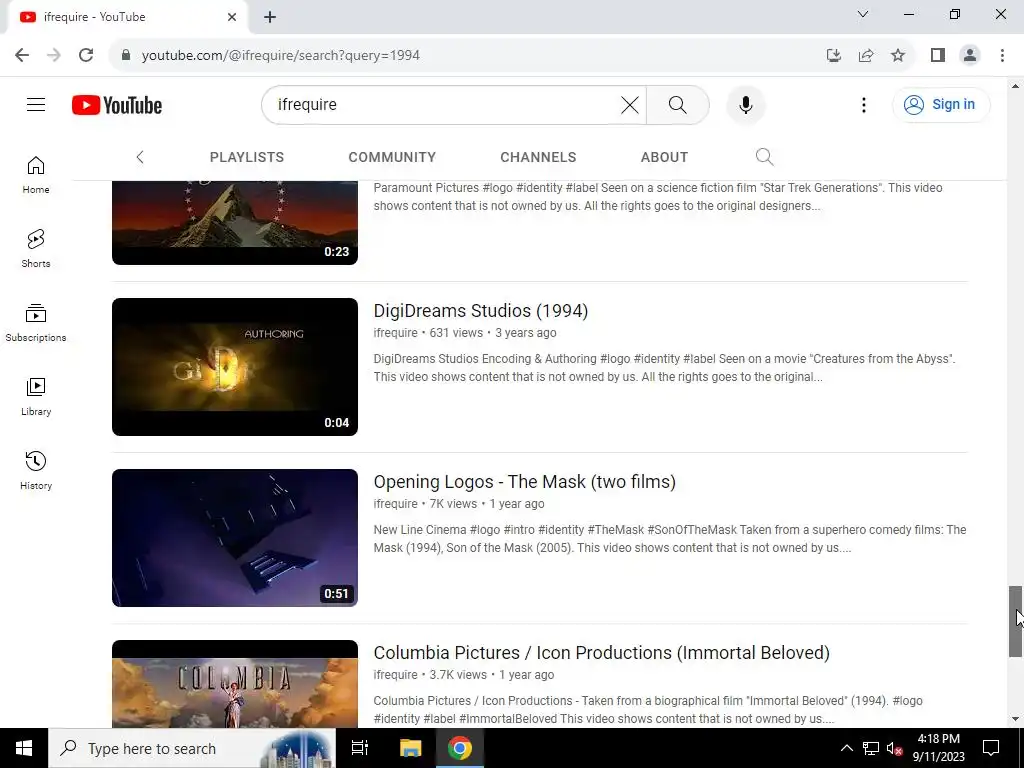The height and width of the screenshot is (768, 1024).
Task: Play the DigiDreams Studios thumbnail
Action: click(x=235, y=367)
